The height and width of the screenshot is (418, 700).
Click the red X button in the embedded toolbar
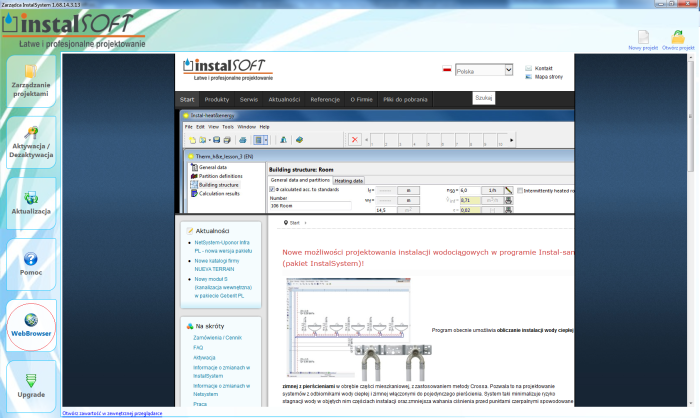pyautogui.click(x=354, y=140)
